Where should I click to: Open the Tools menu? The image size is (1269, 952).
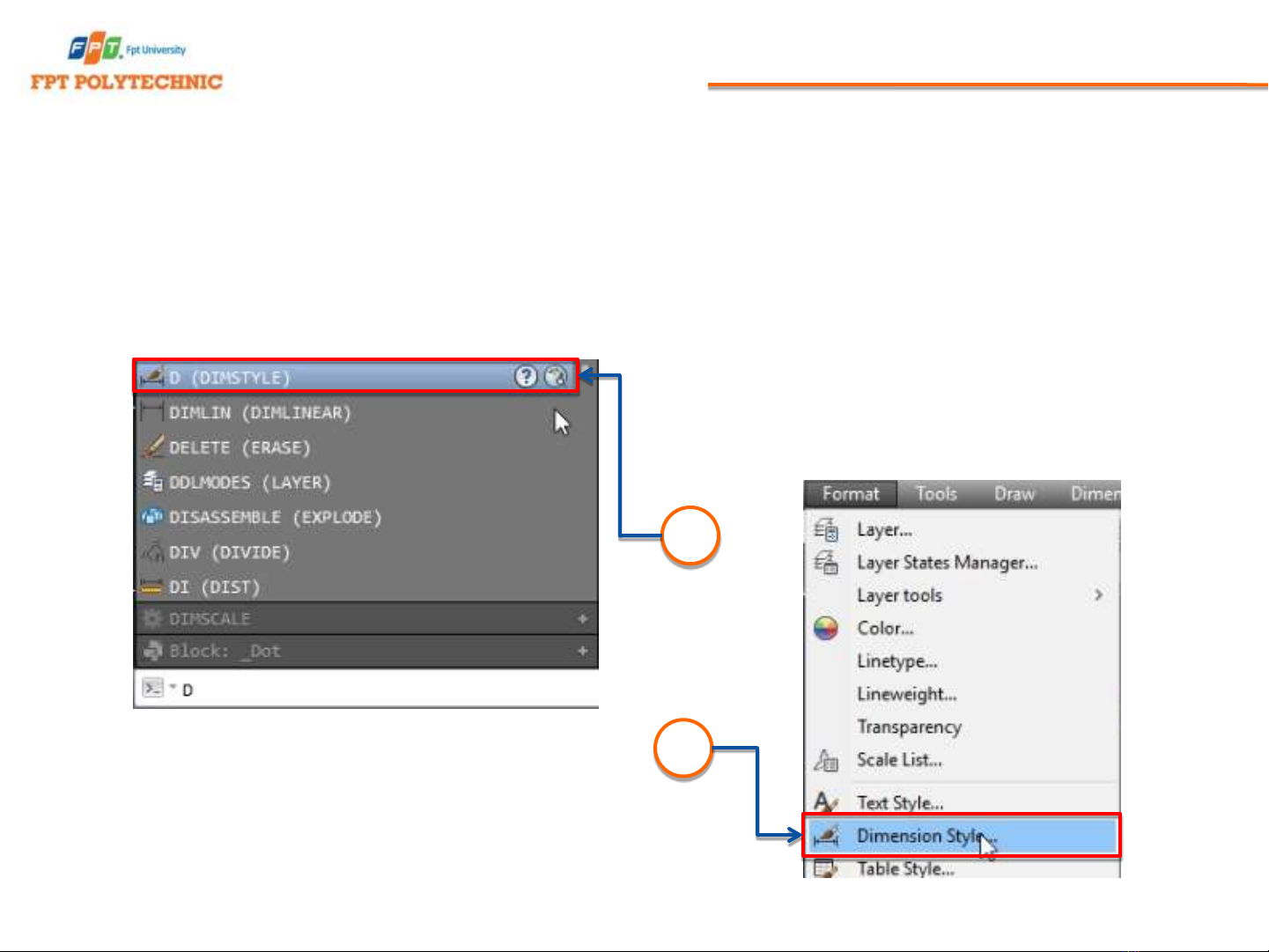(x=935, y=494)
